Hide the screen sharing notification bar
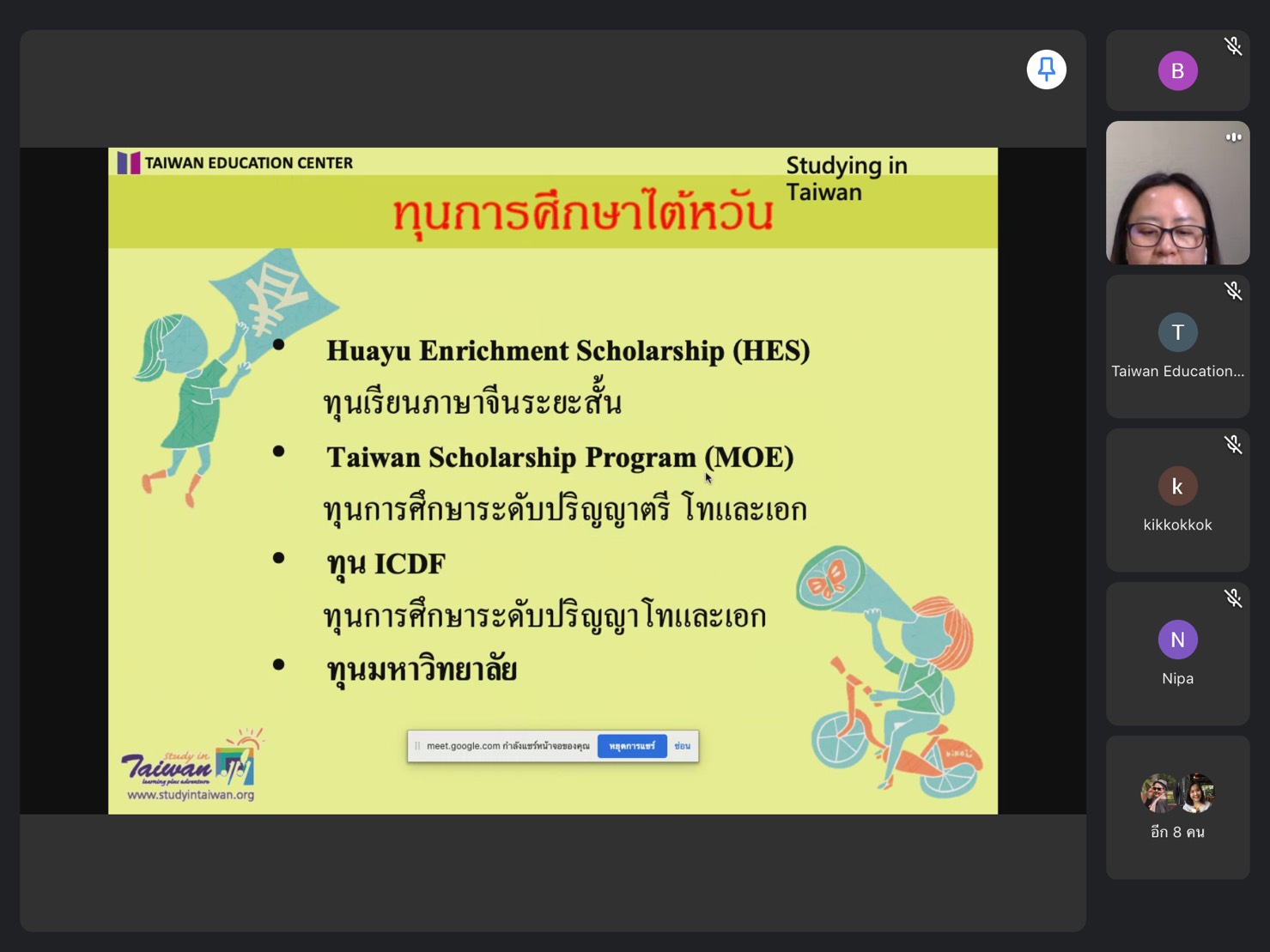This screenshot has height=952, width=1270. (x=682, y=746)
